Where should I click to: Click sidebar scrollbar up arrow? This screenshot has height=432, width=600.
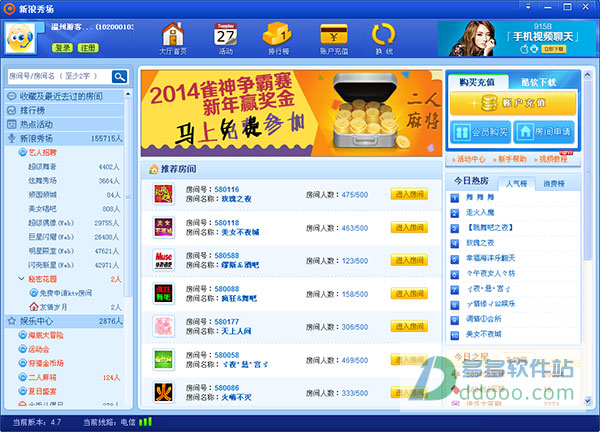click(128, 94)
